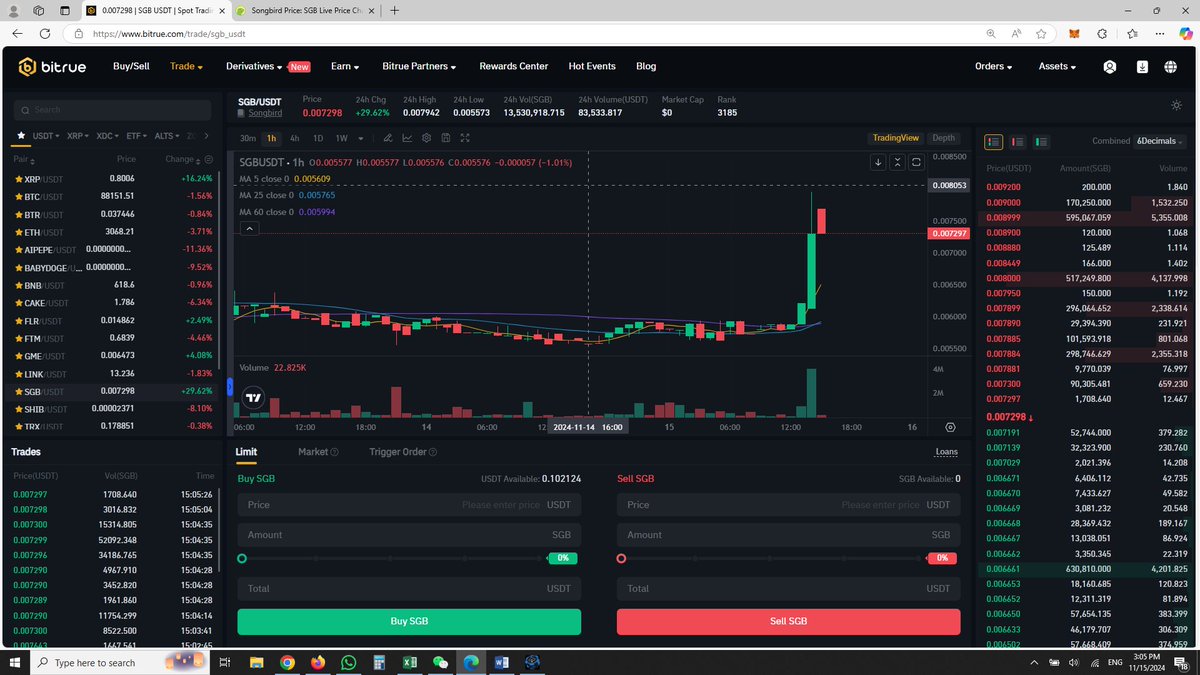Click the download app icon in header

[1142, 67]
